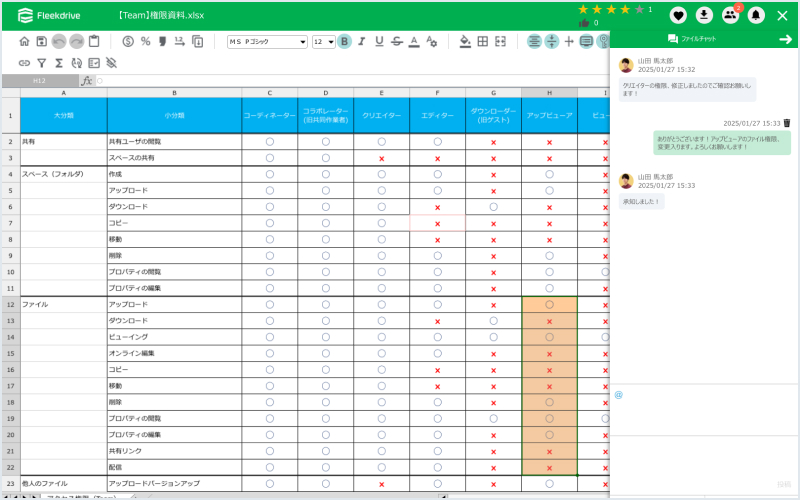Apply percent format to cells
800x500 pixels.
pos(145,42)
